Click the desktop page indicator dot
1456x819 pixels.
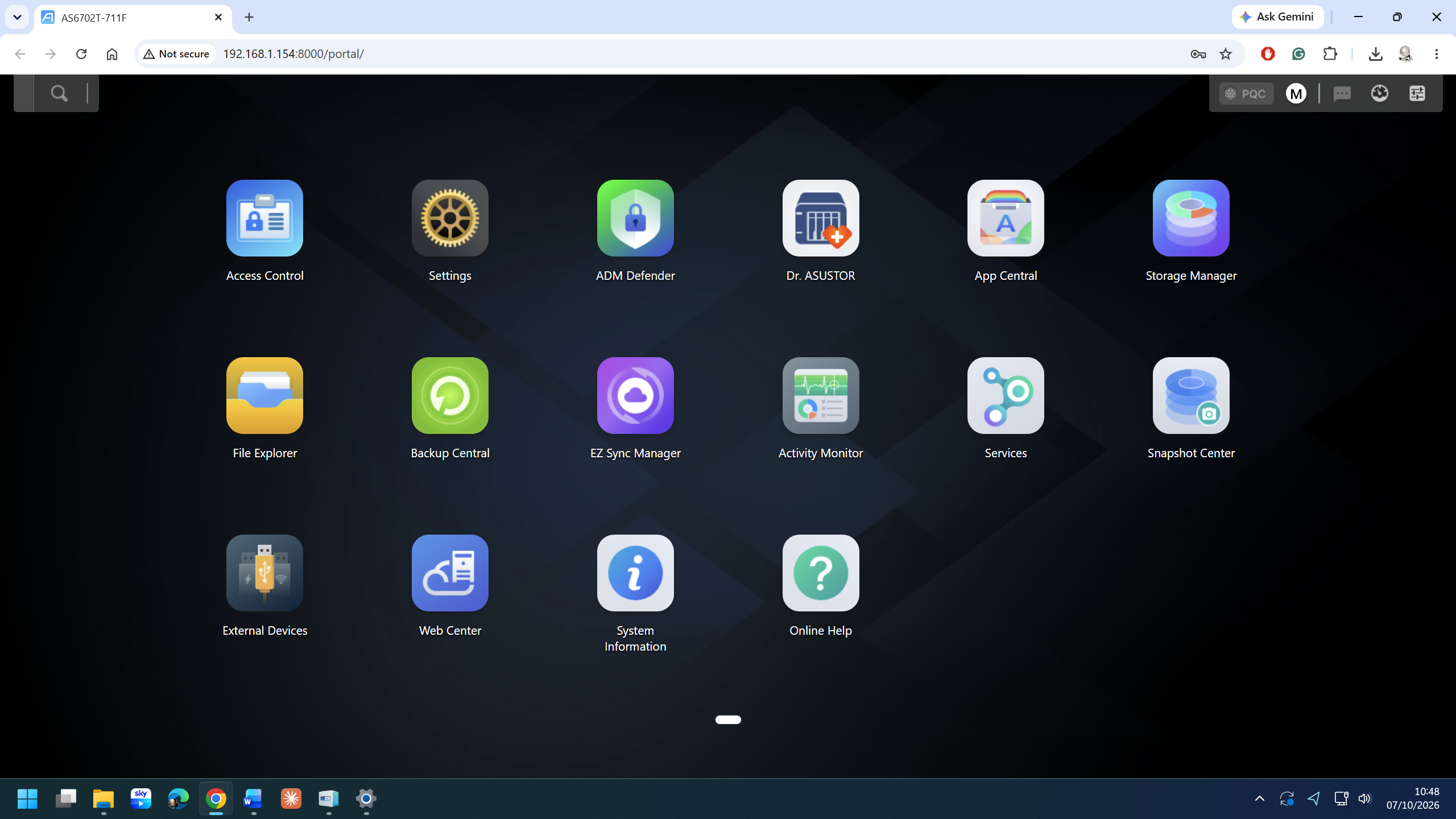tap(728, 719)
